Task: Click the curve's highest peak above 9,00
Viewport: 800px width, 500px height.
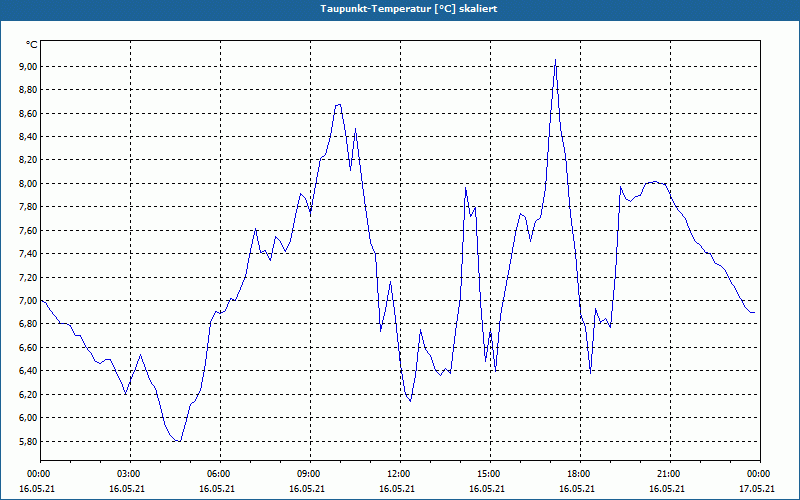Action: 556,60
